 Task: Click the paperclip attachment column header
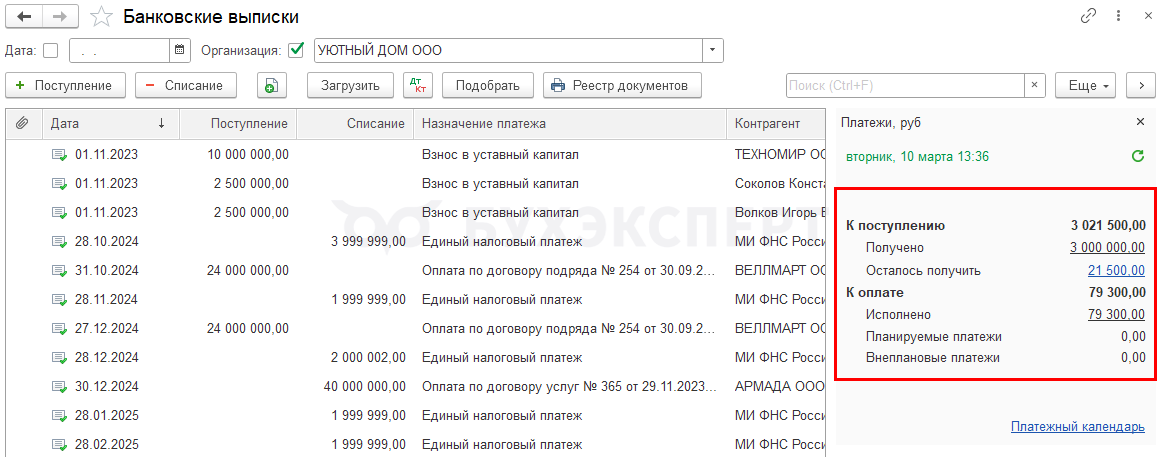(x=23, y=123)
